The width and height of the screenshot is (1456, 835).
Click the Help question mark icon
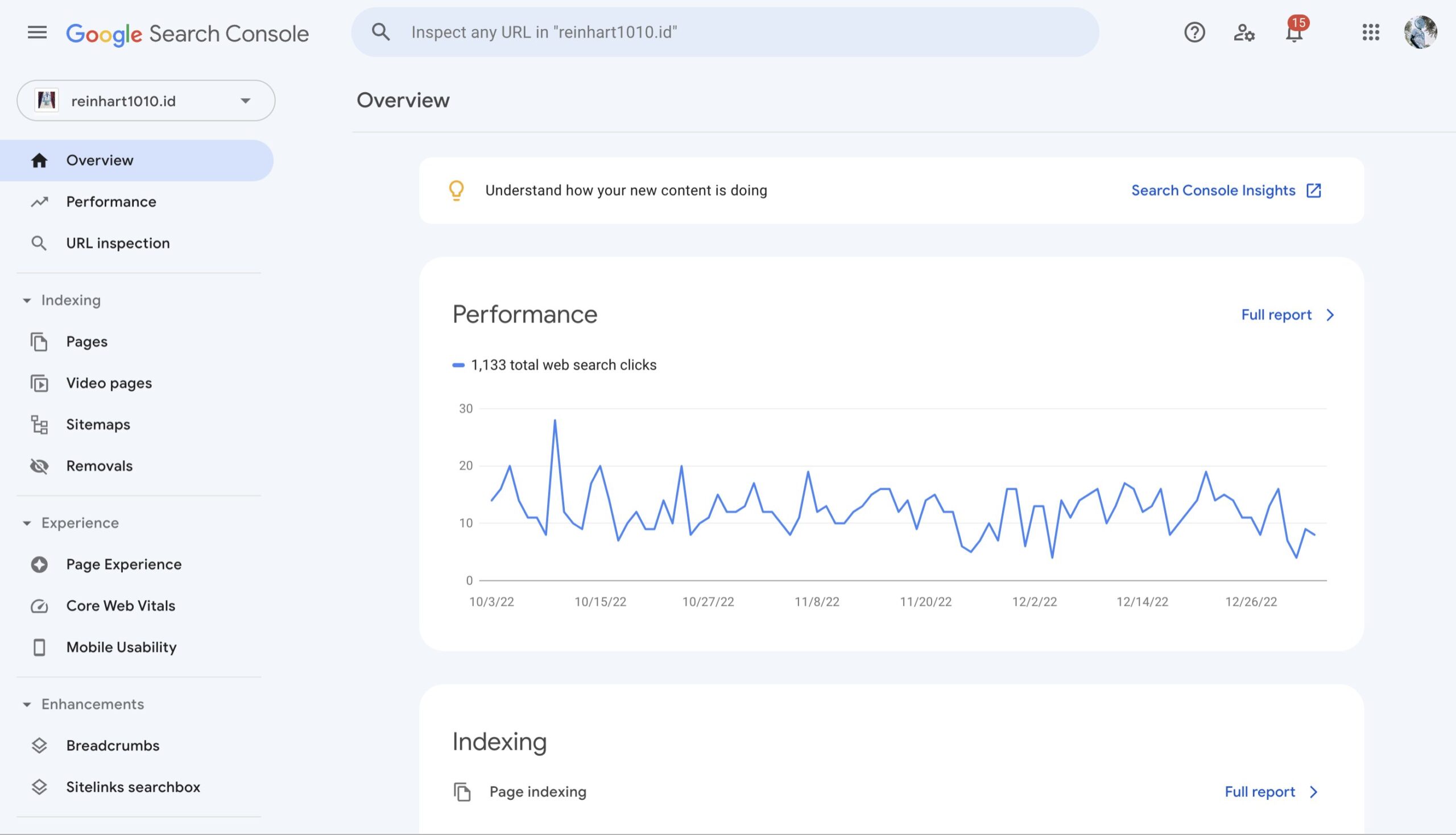coord(1194,32)
